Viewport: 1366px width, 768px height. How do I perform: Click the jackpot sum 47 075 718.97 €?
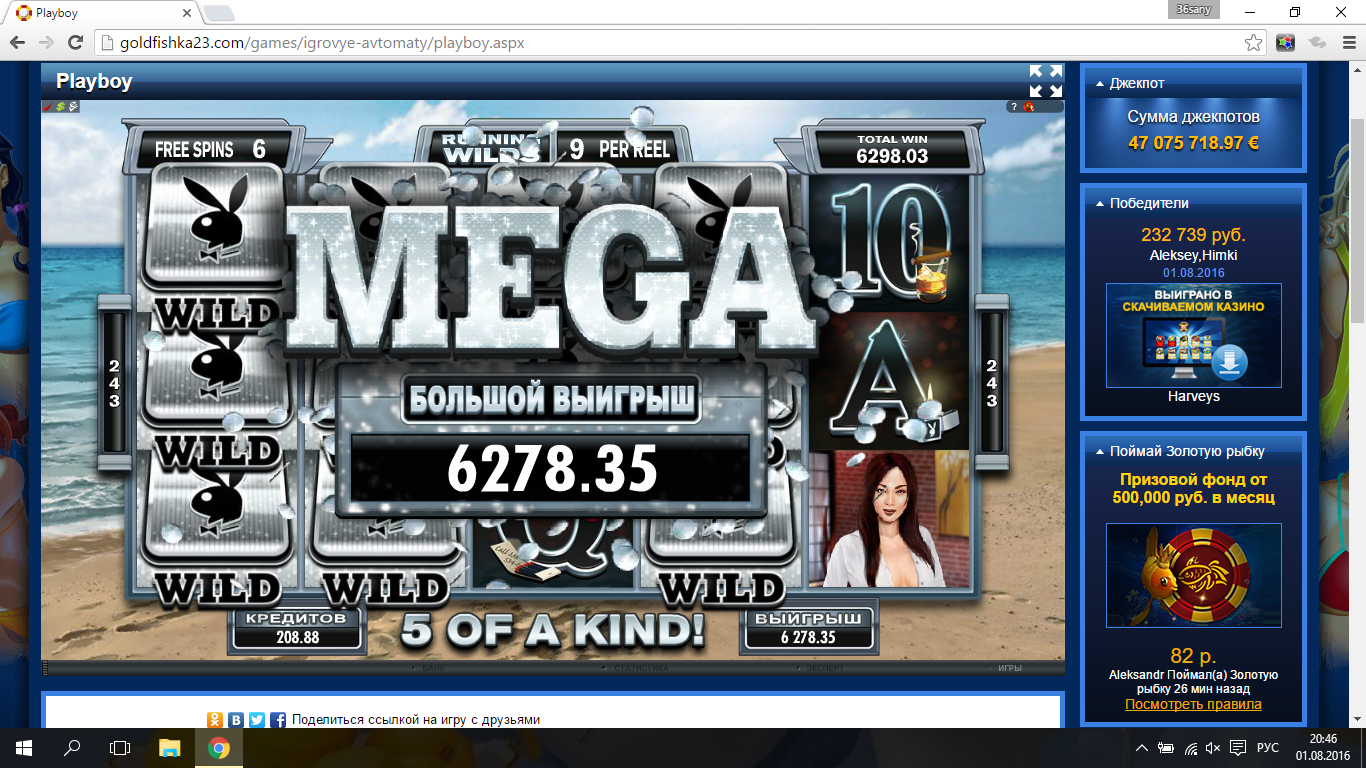point(1193,143)
